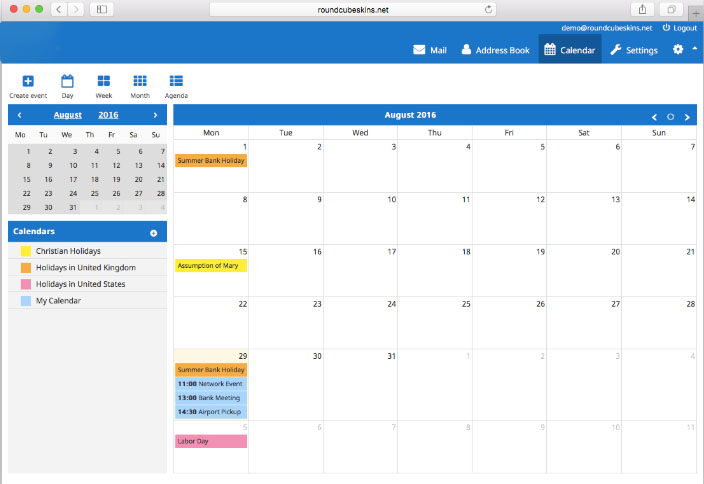Image resolution: width=704 pixels, height=484 pixels.
Task: Open the August month picker in mini calendar
Action: pos(68,115)
